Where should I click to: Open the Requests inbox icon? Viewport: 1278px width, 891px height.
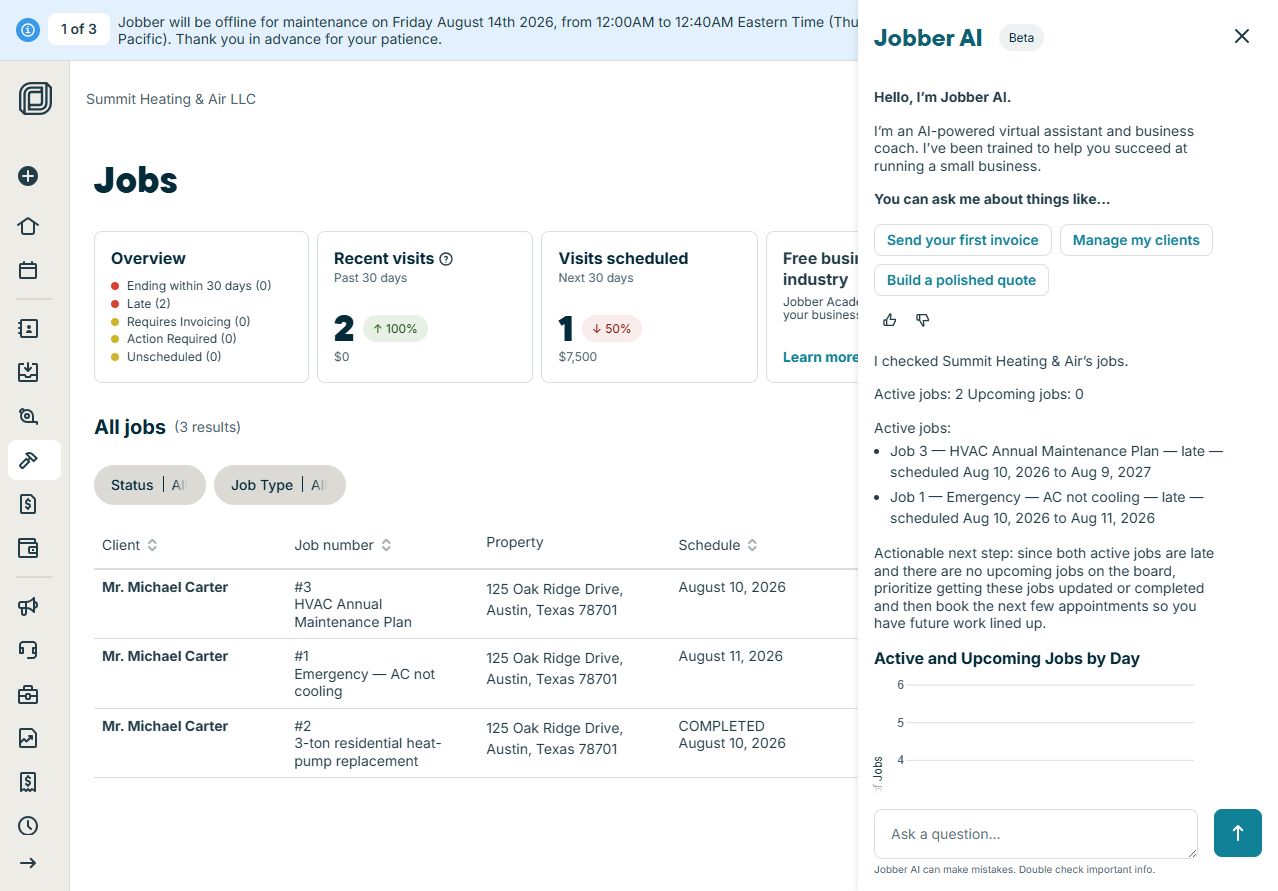tap(28, 372)
